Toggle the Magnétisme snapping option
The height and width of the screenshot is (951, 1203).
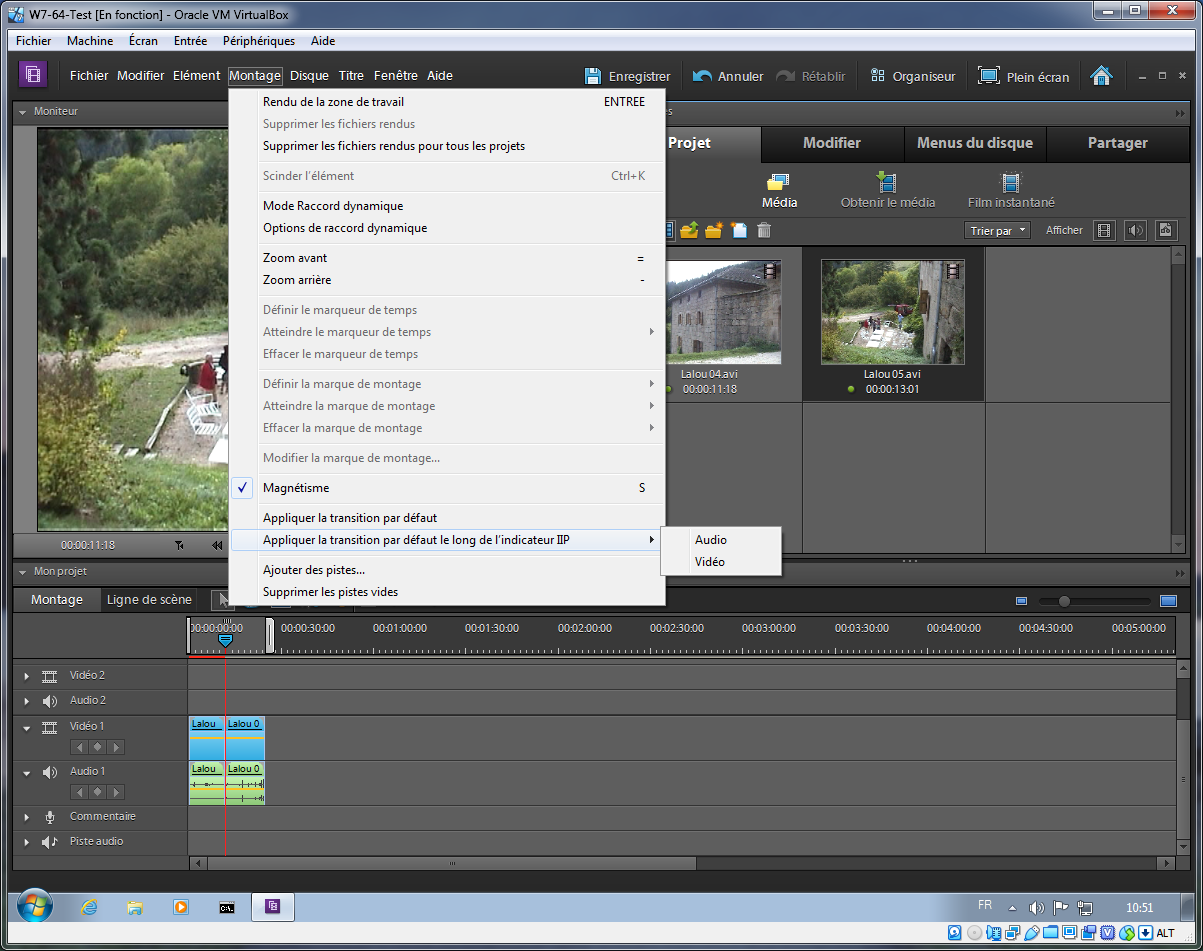click(296, 488)
